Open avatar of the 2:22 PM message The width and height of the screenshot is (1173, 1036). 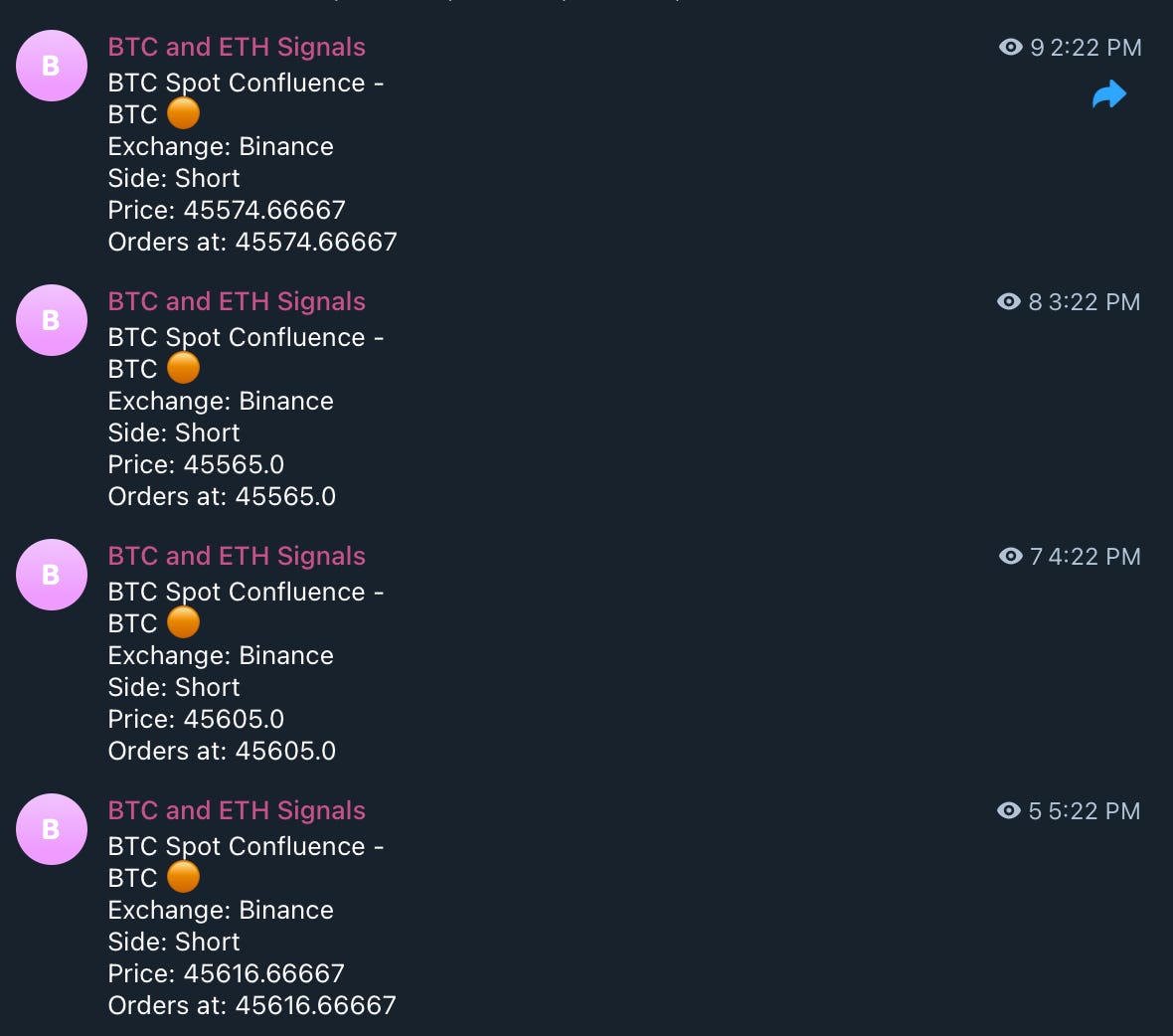pos(52,66)
